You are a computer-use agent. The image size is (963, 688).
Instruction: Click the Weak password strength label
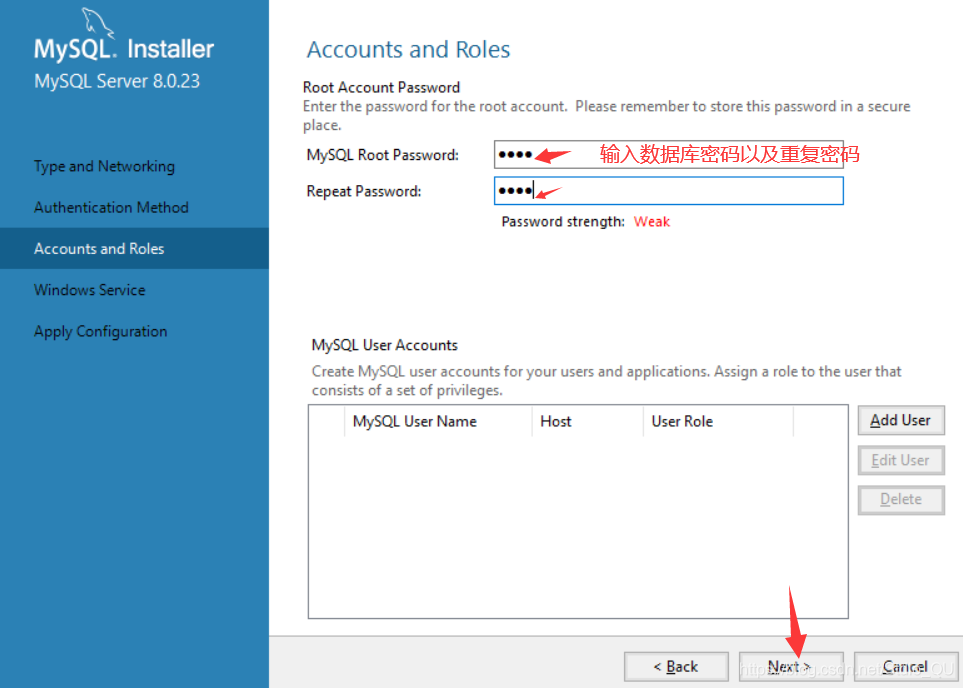(652, 222)
